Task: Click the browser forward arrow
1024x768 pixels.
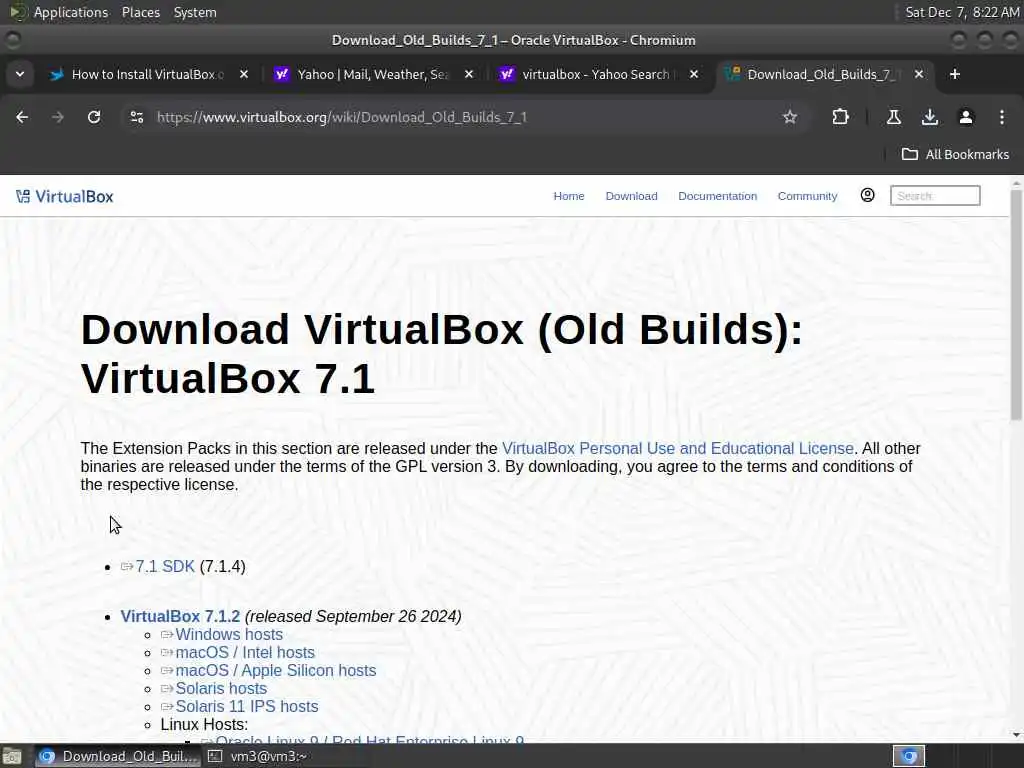Action: [58, 117]
